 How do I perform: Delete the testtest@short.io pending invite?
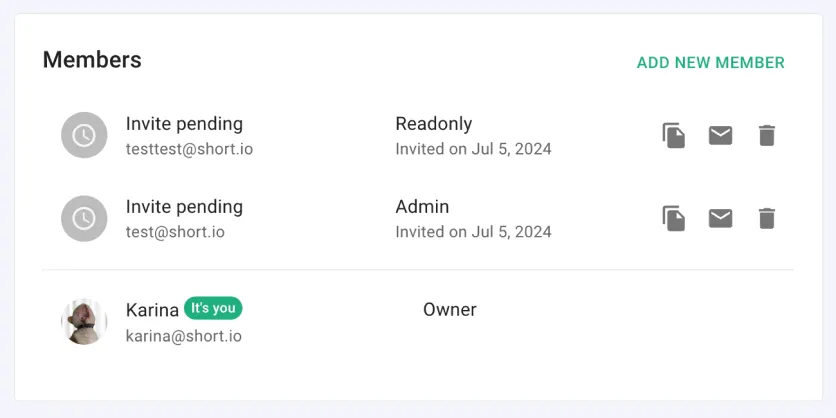coord(766,135)
